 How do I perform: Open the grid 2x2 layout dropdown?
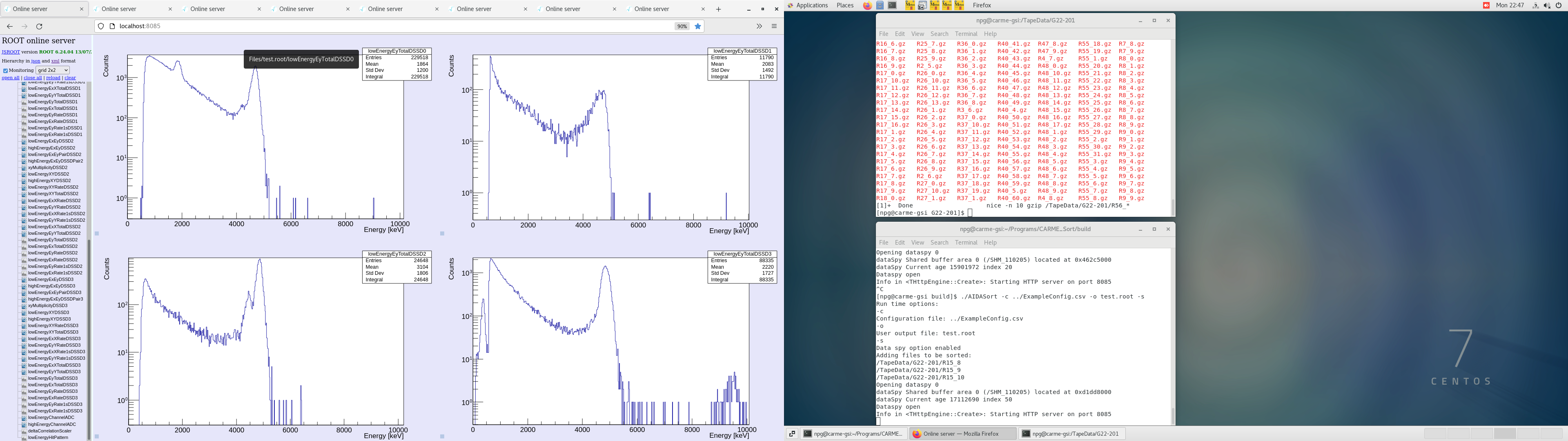point(52,70)
